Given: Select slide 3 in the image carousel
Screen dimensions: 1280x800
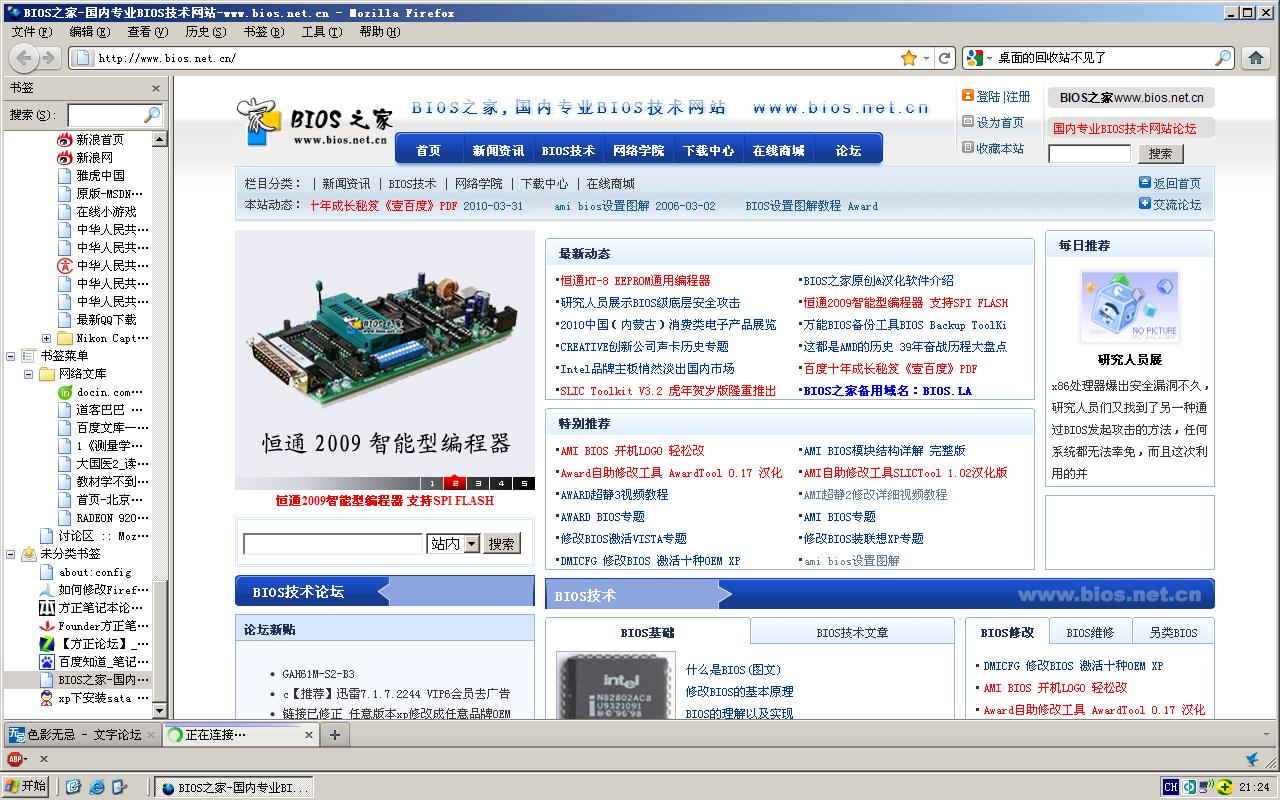Looking at the screenshot, I should [x=479, y=484].
